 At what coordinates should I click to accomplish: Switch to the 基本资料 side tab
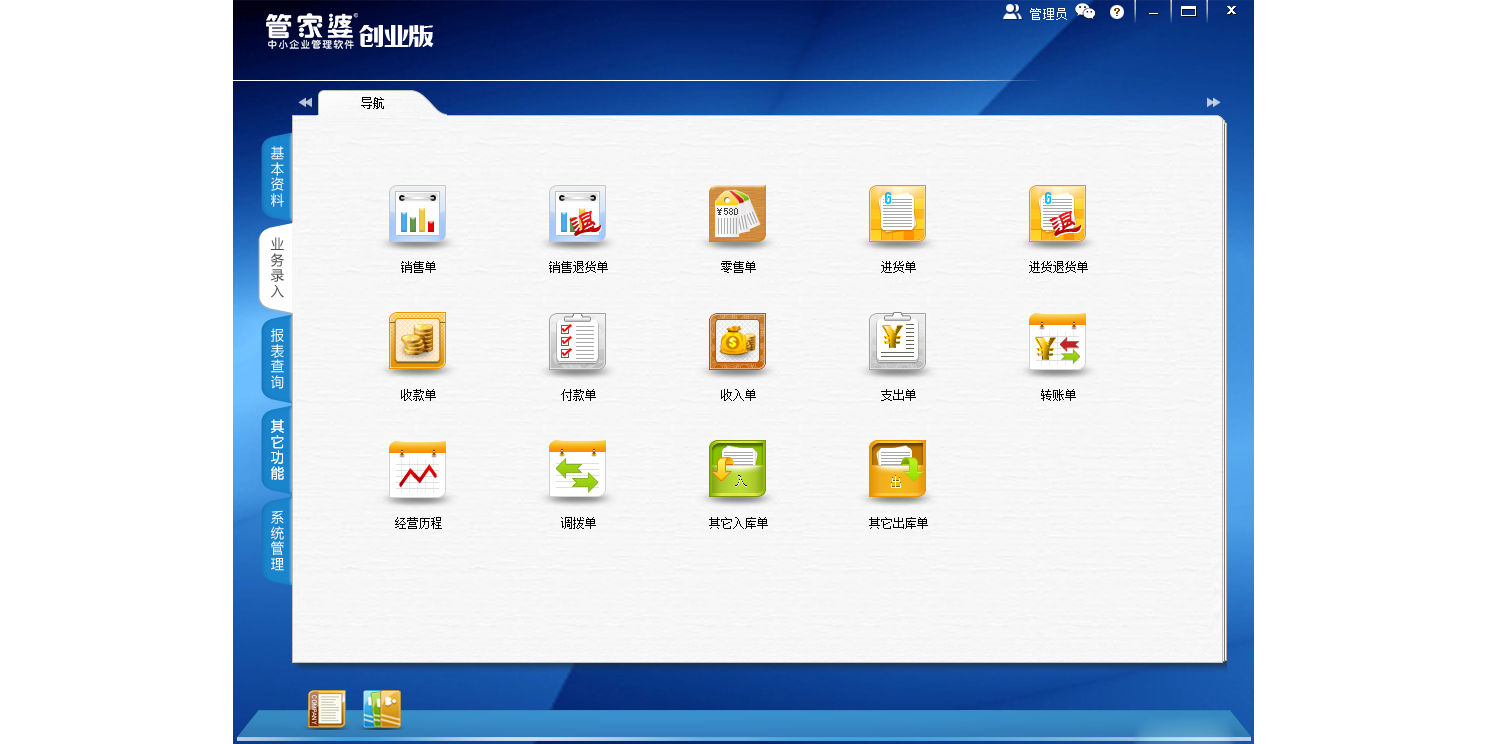pyautogui.click(x=277, y=177)
